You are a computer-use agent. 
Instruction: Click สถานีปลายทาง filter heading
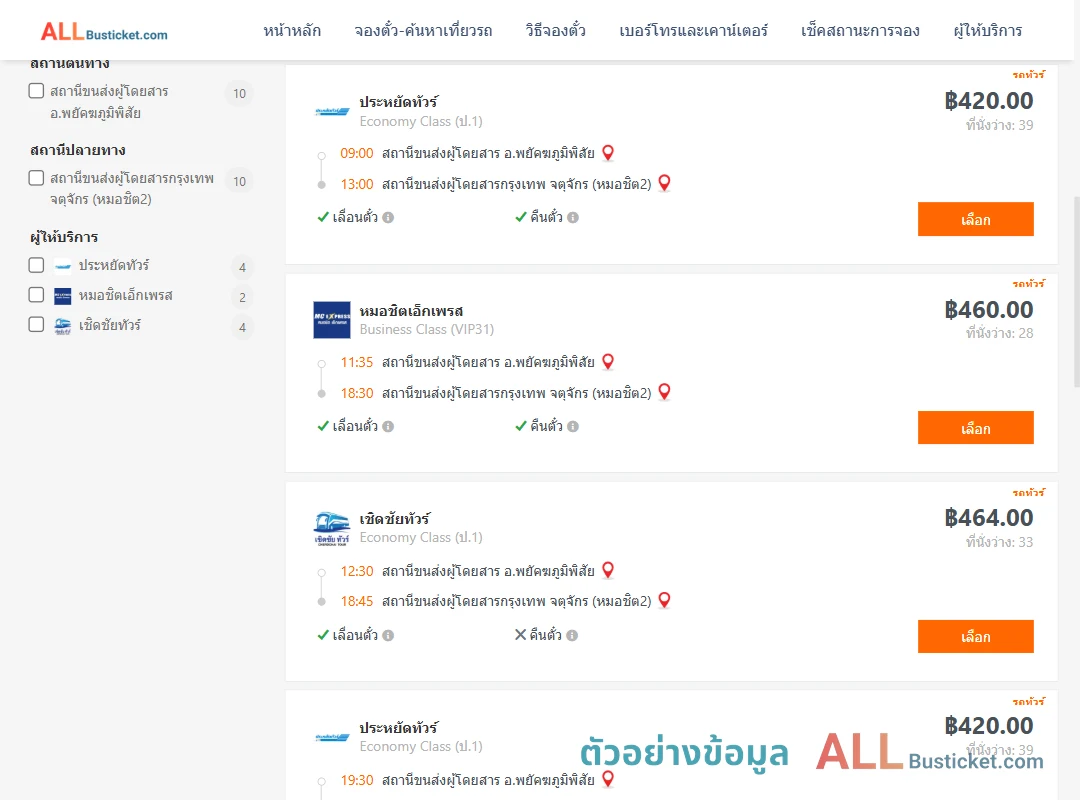[78, 150]
